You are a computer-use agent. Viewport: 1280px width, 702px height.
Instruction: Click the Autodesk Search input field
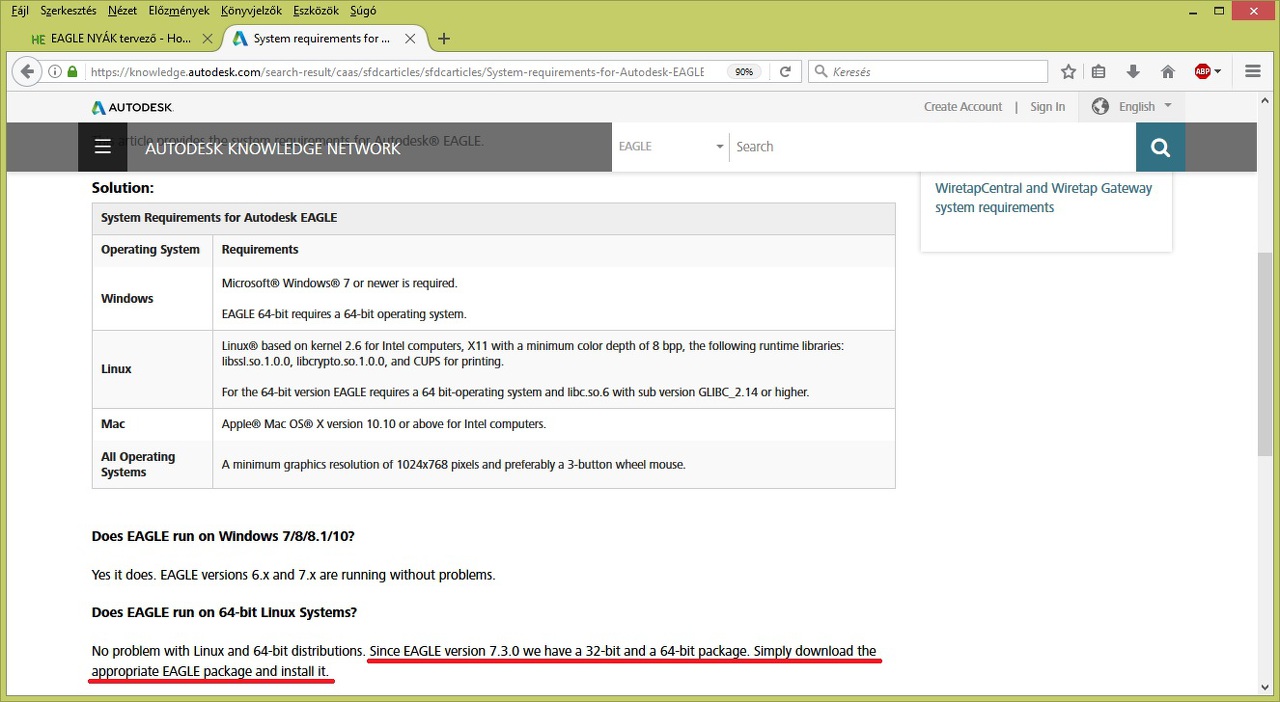[932, 147]
